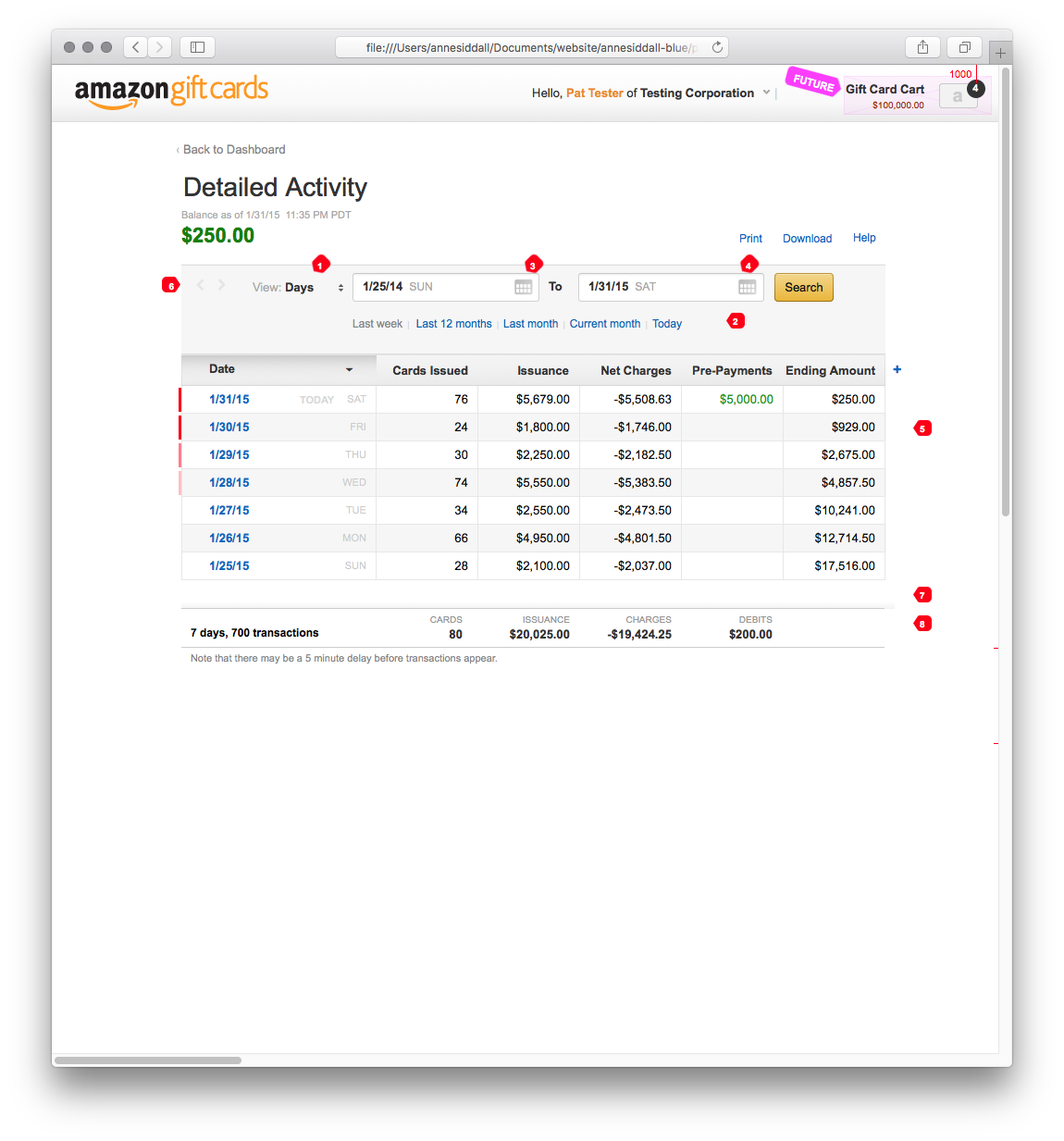Click the Pre-Payments column header
This screenshot has width=1064, height=1141.
(x=732, y=370)
